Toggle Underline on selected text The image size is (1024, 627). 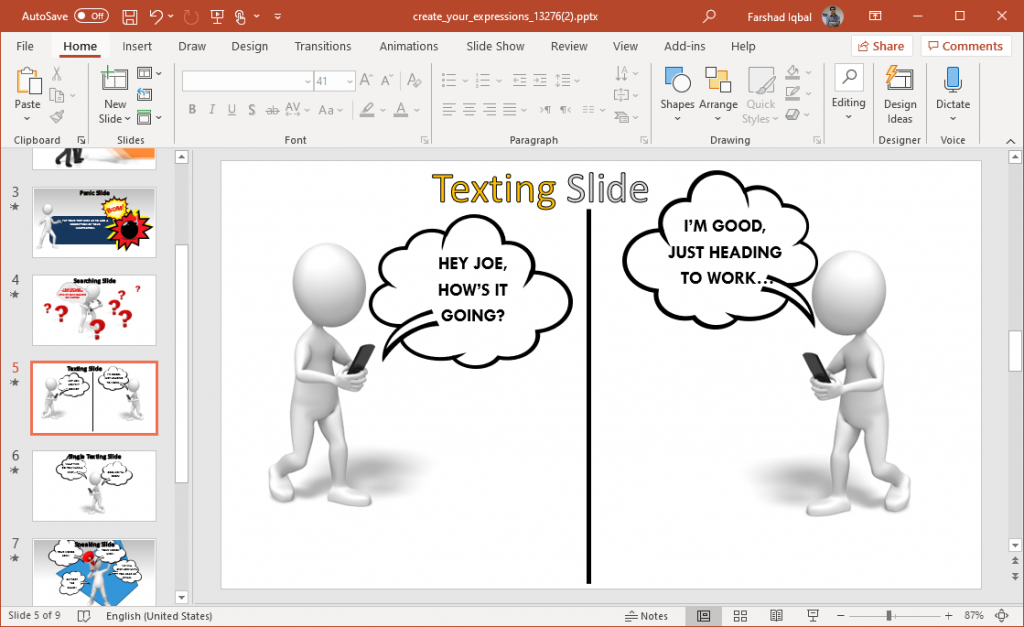(x=231, y=110)
